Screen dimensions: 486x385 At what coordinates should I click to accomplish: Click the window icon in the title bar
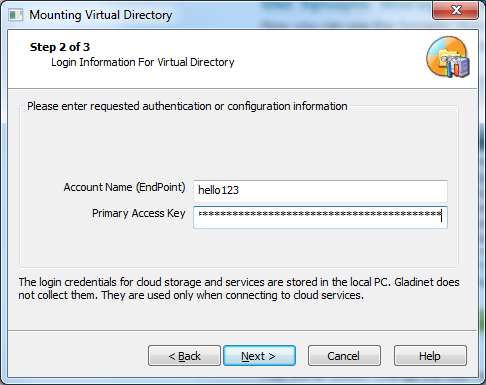click(15, 15)
